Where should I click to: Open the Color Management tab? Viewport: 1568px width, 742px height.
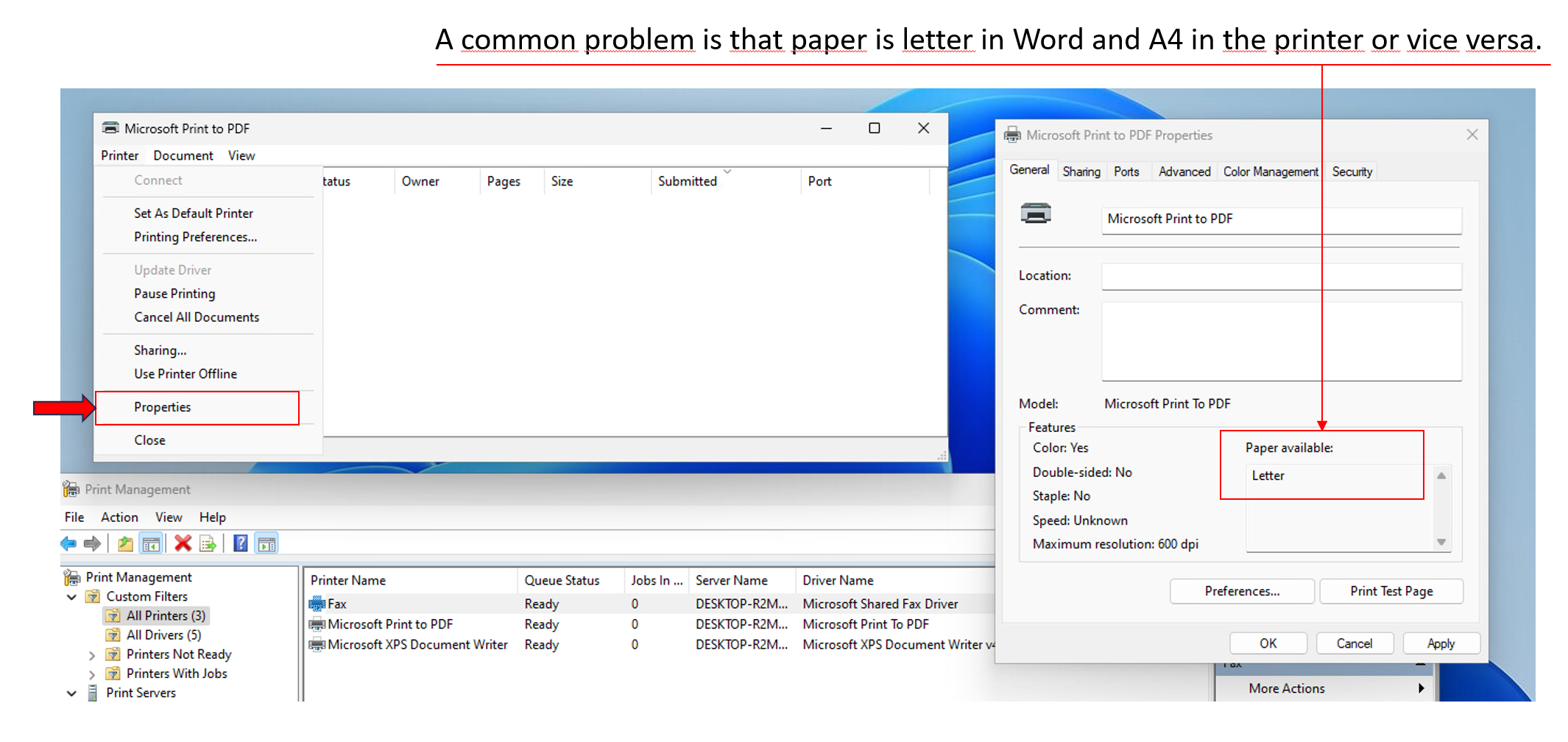[x=1270, y=172]
